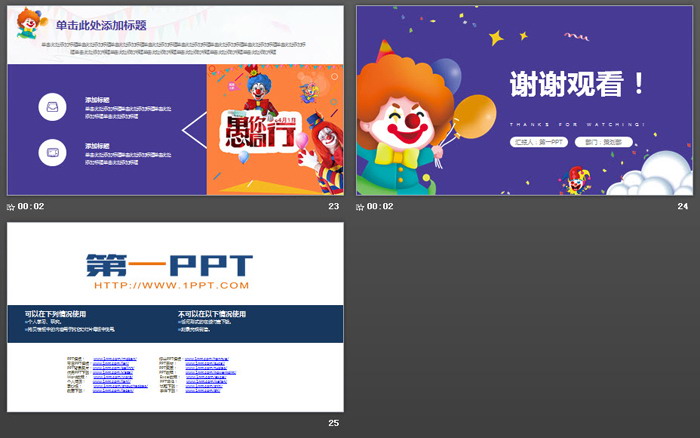Click the transition star icon under slide 24

pos(360,207)
